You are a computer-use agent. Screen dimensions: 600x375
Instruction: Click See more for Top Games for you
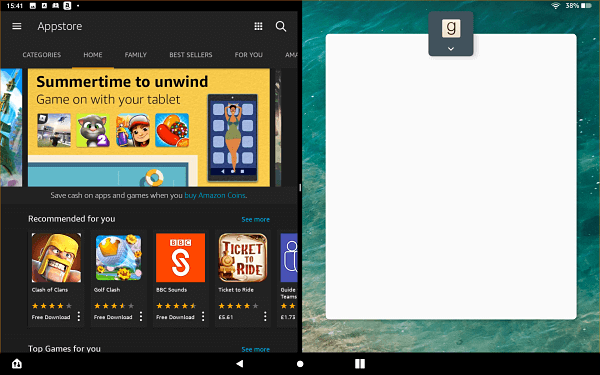[x=255, y=349]
